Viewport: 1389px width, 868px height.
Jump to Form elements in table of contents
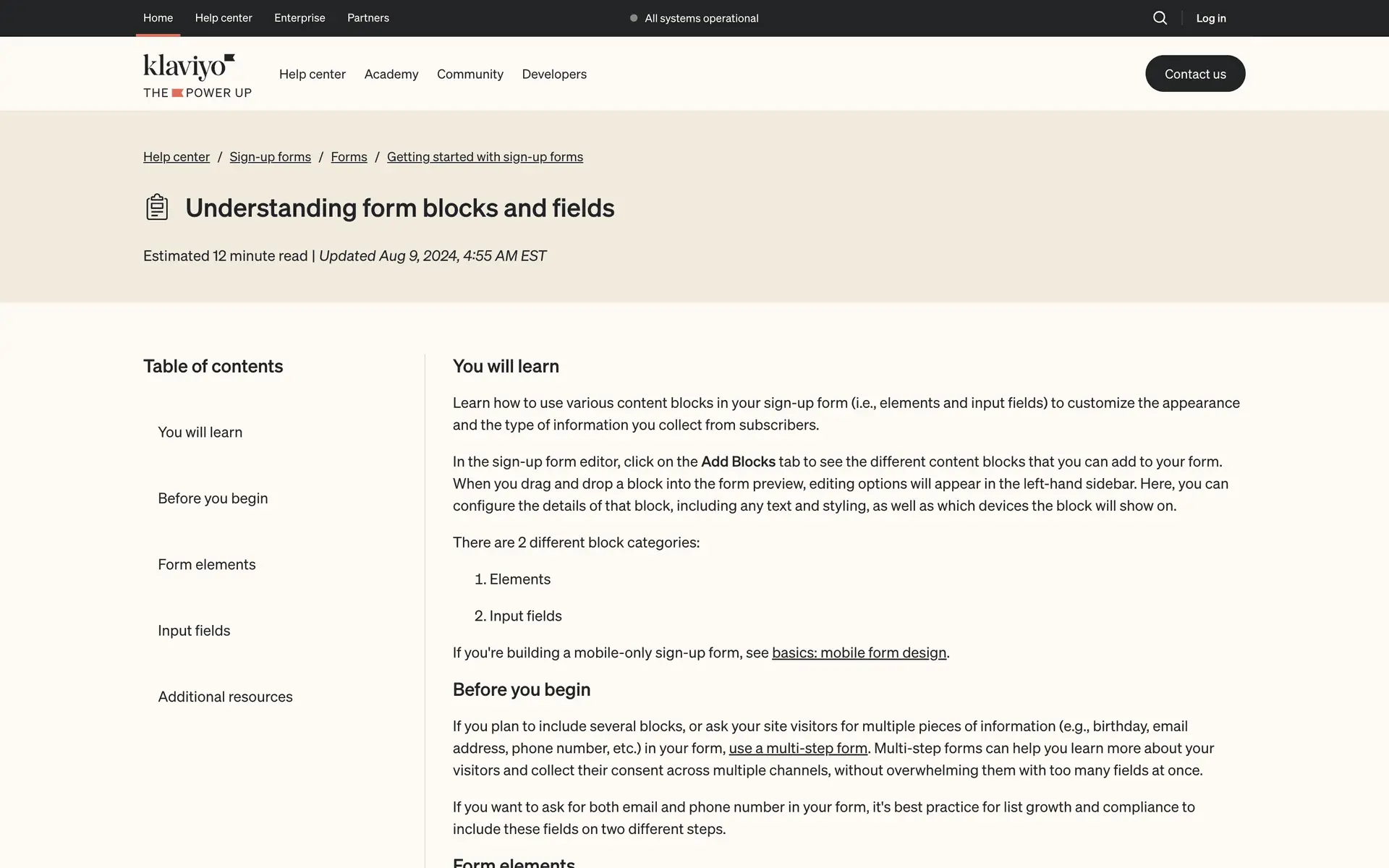207,564
